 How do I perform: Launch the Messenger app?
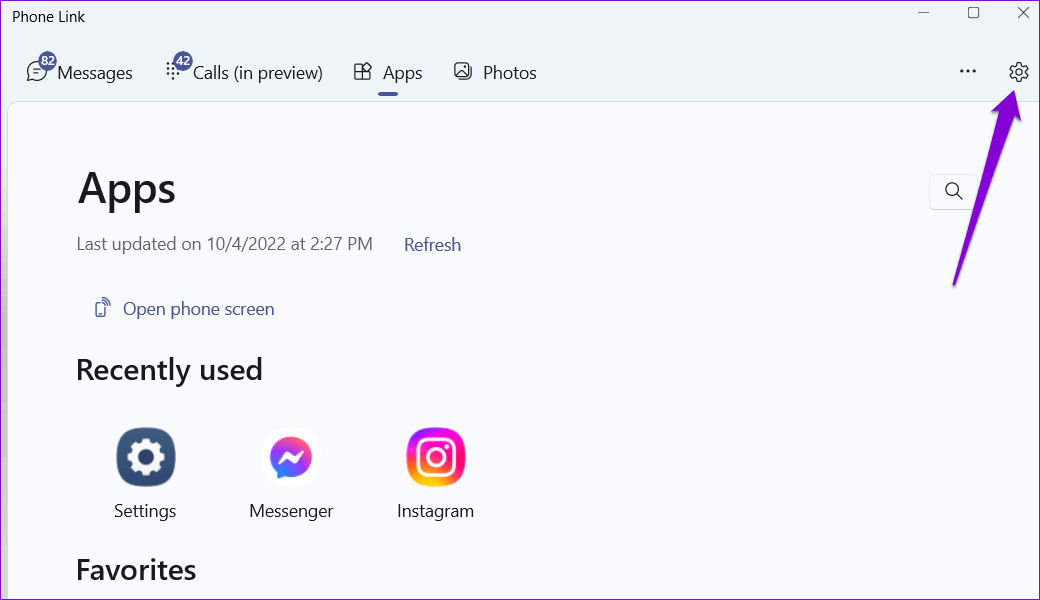(x=291, y=457)
